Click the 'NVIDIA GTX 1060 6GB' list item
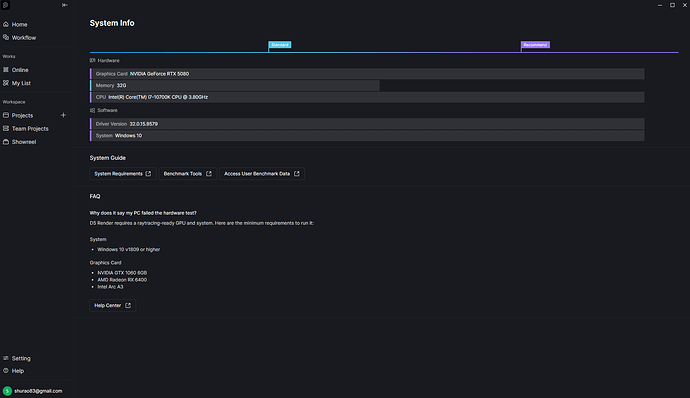Viewport: 690px width, 398px height. pos(122,273)
